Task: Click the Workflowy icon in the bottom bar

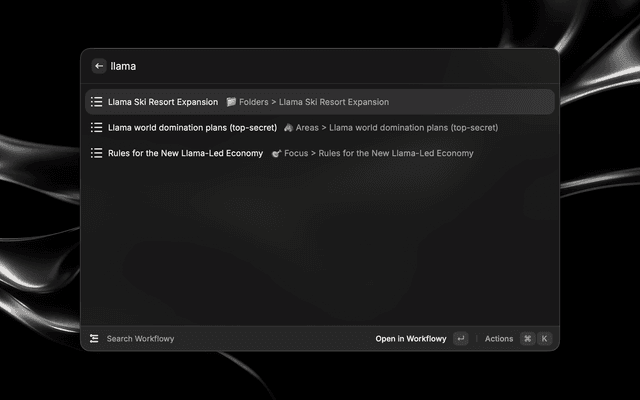Action: [x=94, y=338]
